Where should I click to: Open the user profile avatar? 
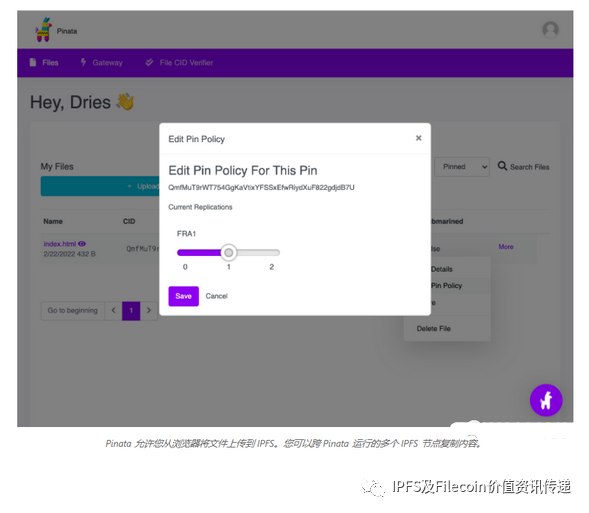[550, 30]
